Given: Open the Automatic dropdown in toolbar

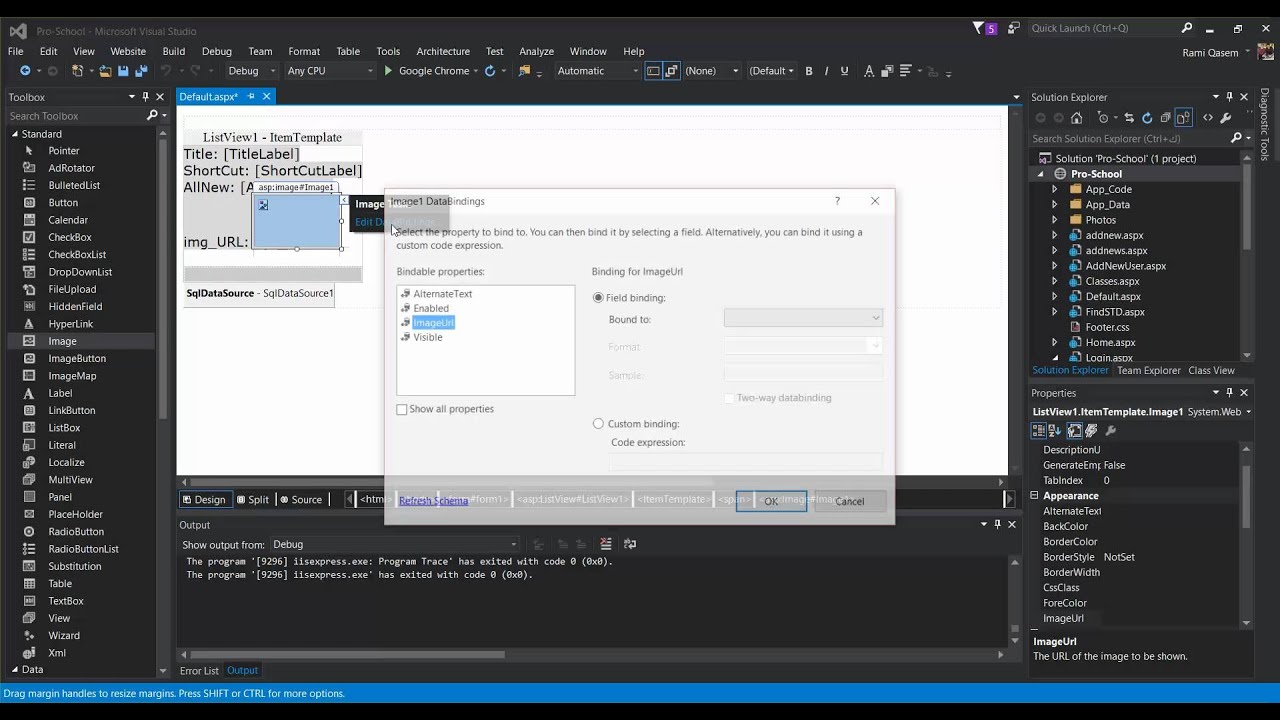Looking at the screenshot, I should [597, 71].
